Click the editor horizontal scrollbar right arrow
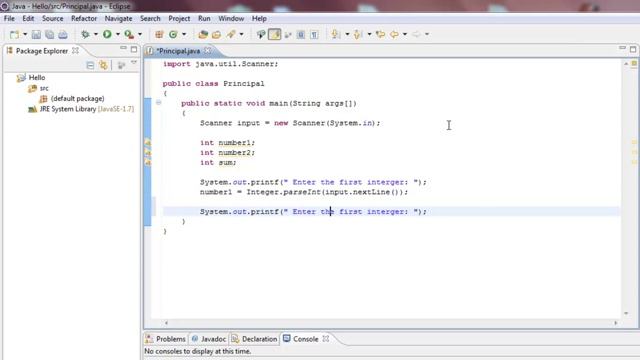This screenshot has height=360, width=640. point(616,322)
